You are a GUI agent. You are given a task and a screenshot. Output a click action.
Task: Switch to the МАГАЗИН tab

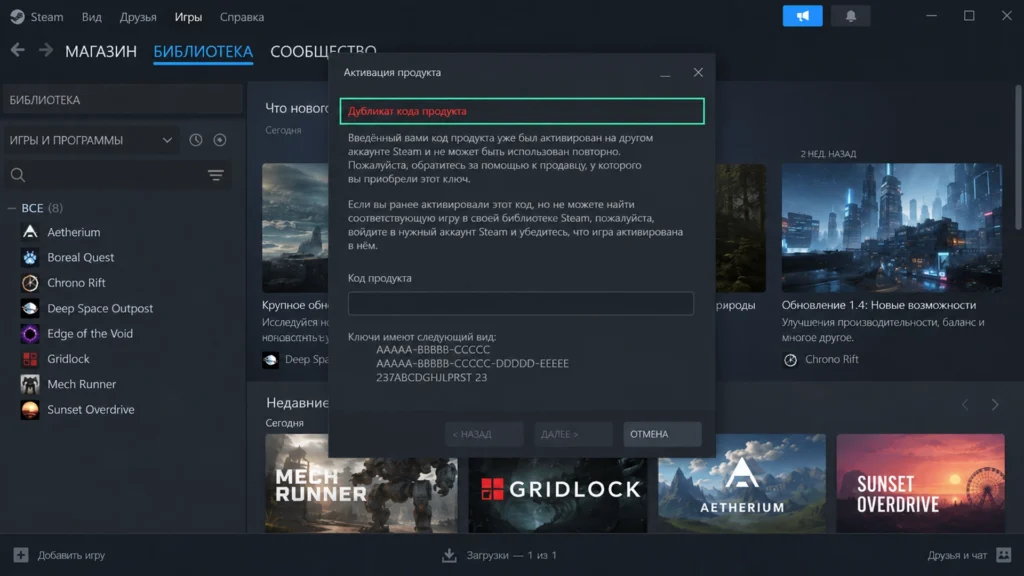coord(101,51)
